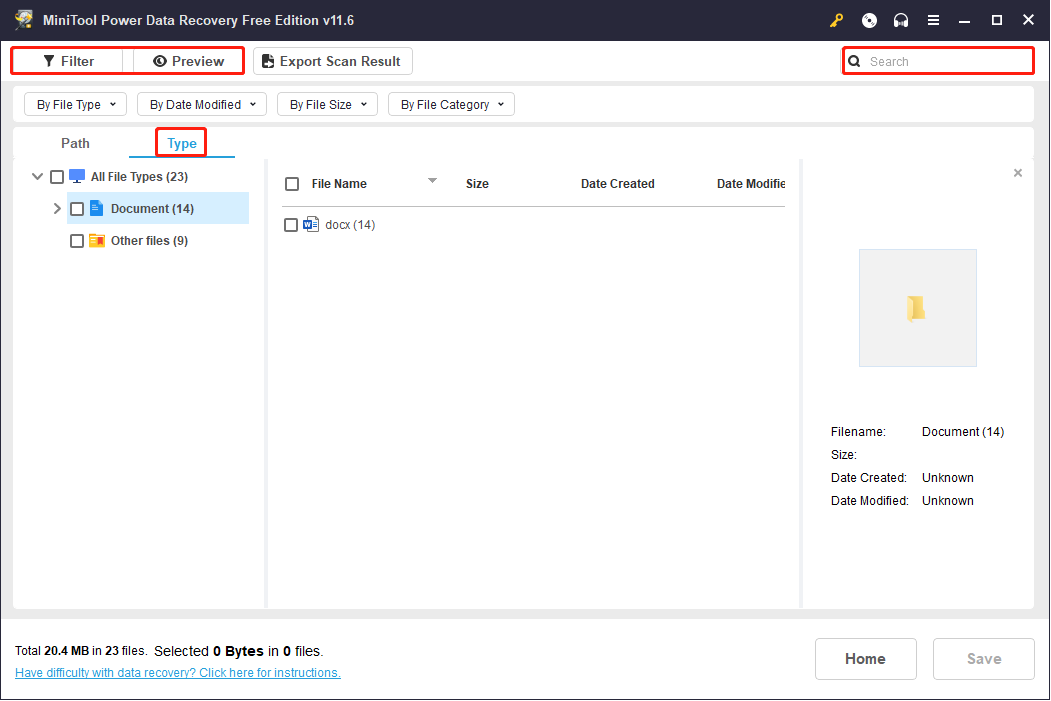Select the Type tab
The height and width of the screenshot is (701, 1051).
coord(182,143)
